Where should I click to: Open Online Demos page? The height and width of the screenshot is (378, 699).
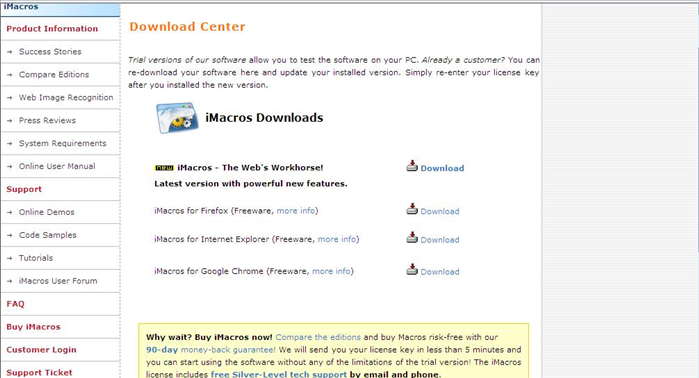coord(46,212)
